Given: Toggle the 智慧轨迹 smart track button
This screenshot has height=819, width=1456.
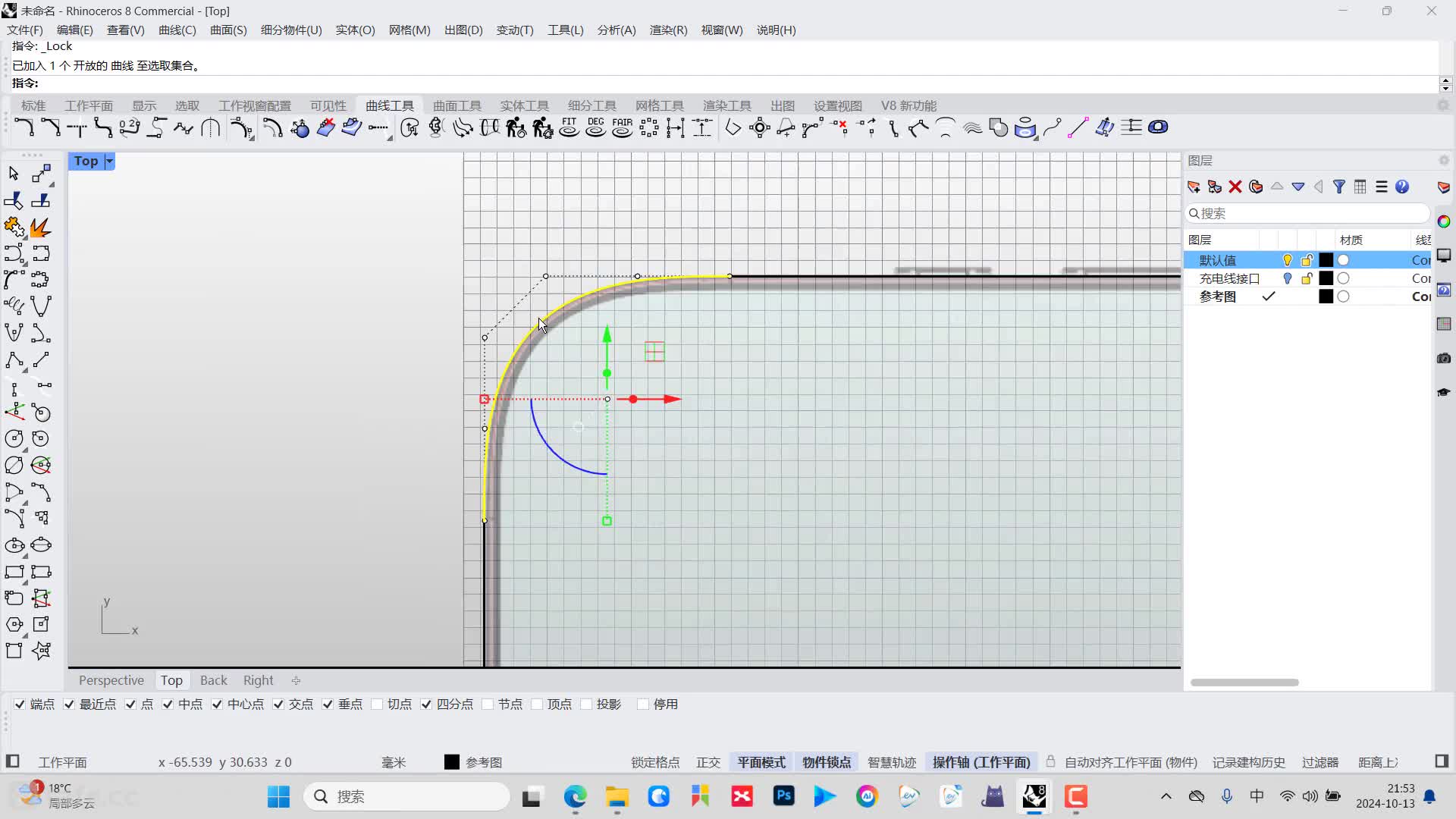Looking at the screenshot, I should tap(892, 762).
